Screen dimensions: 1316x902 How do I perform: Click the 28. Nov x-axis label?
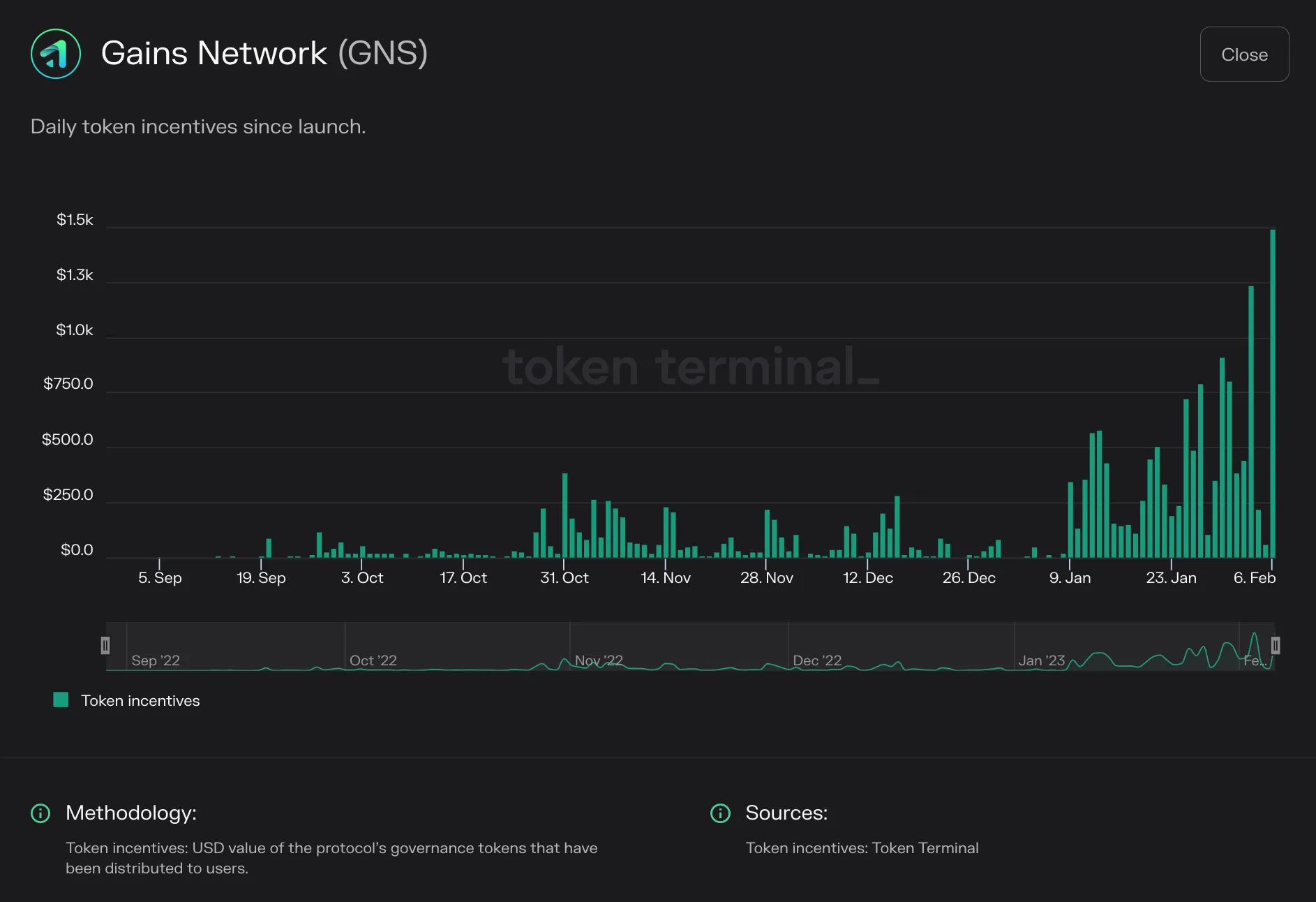(767, 578)
